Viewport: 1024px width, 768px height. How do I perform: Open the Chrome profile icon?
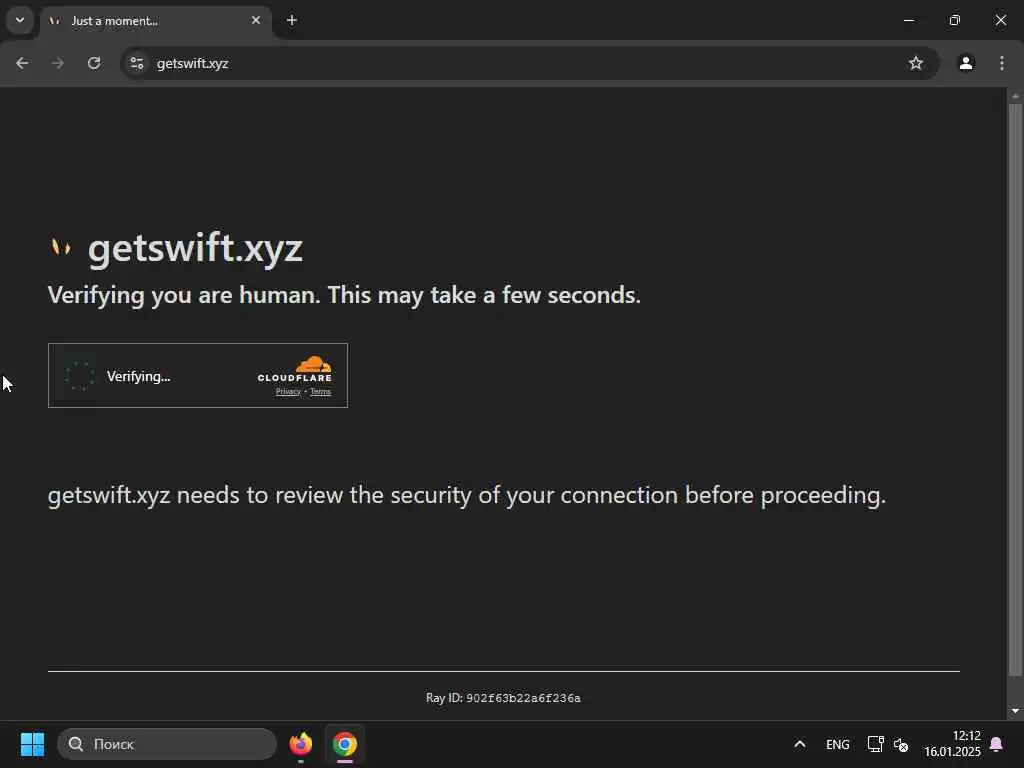[966, 63]
